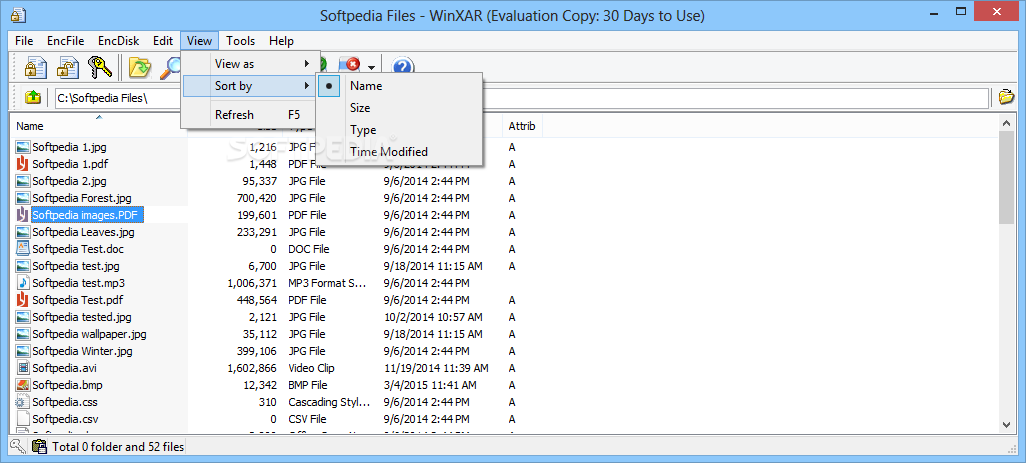Close the open View menu
This screenshot has height=463, width=1026.
pos(200,41)
